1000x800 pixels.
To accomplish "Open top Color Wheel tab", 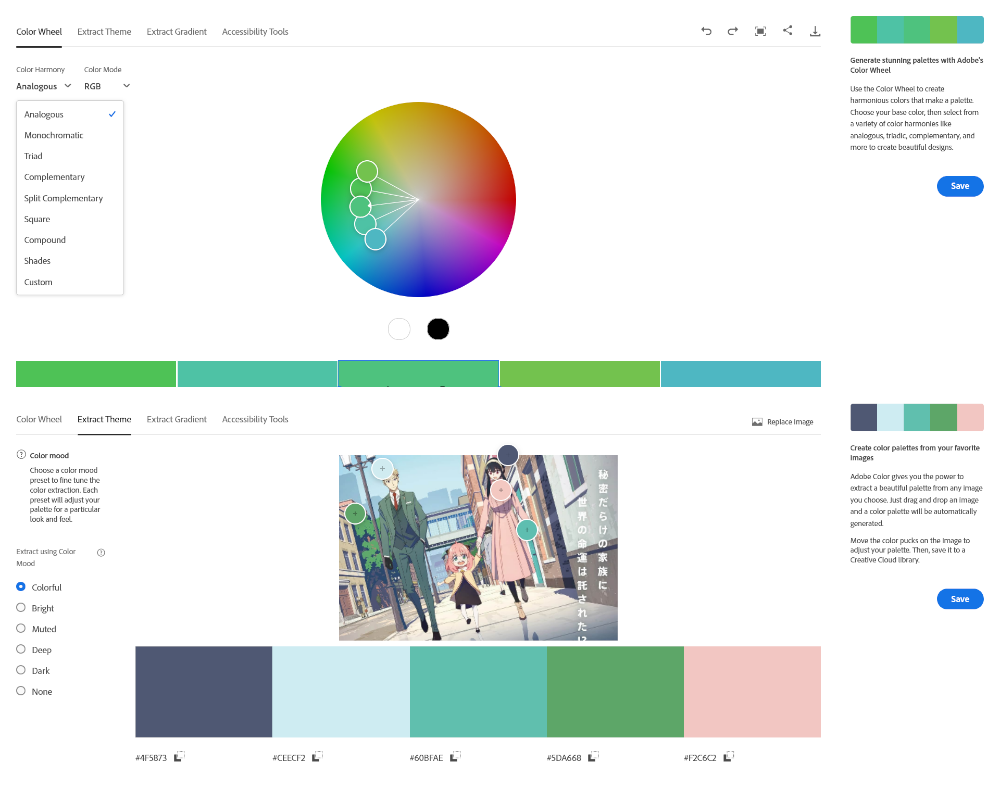I will tap(39, 32).
